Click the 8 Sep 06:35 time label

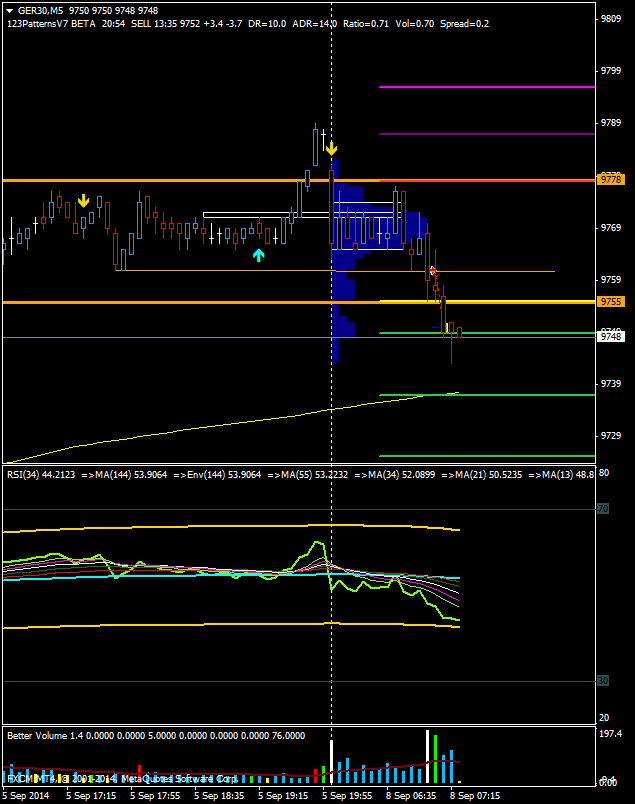(x=411, y=796)
